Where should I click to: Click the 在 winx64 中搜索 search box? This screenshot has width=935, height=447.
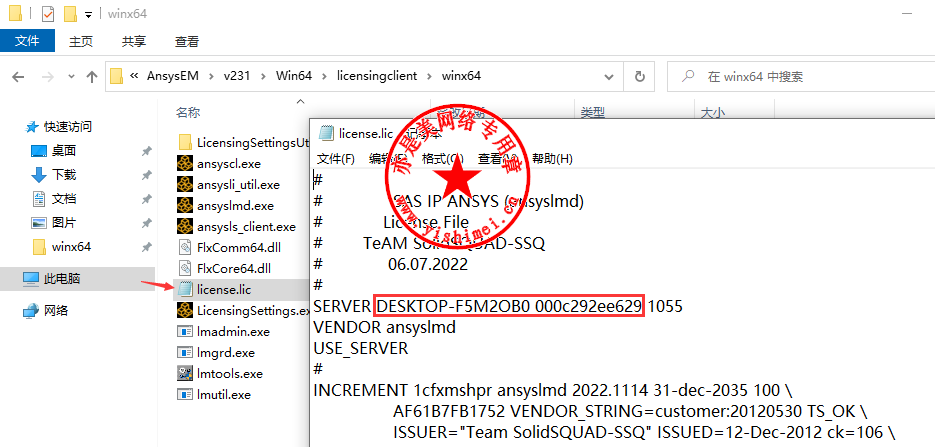[x=801, y=76]
